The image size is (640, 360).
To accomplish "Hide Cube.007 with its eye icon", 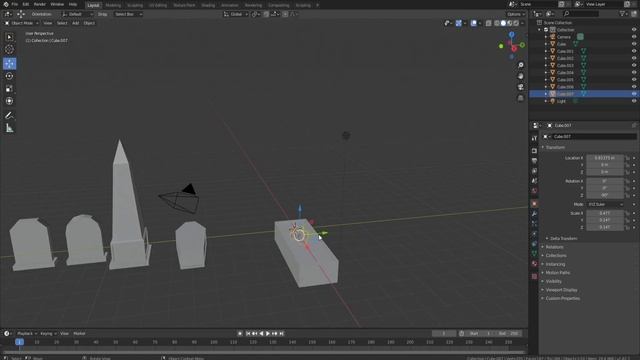I will point(634,94).
